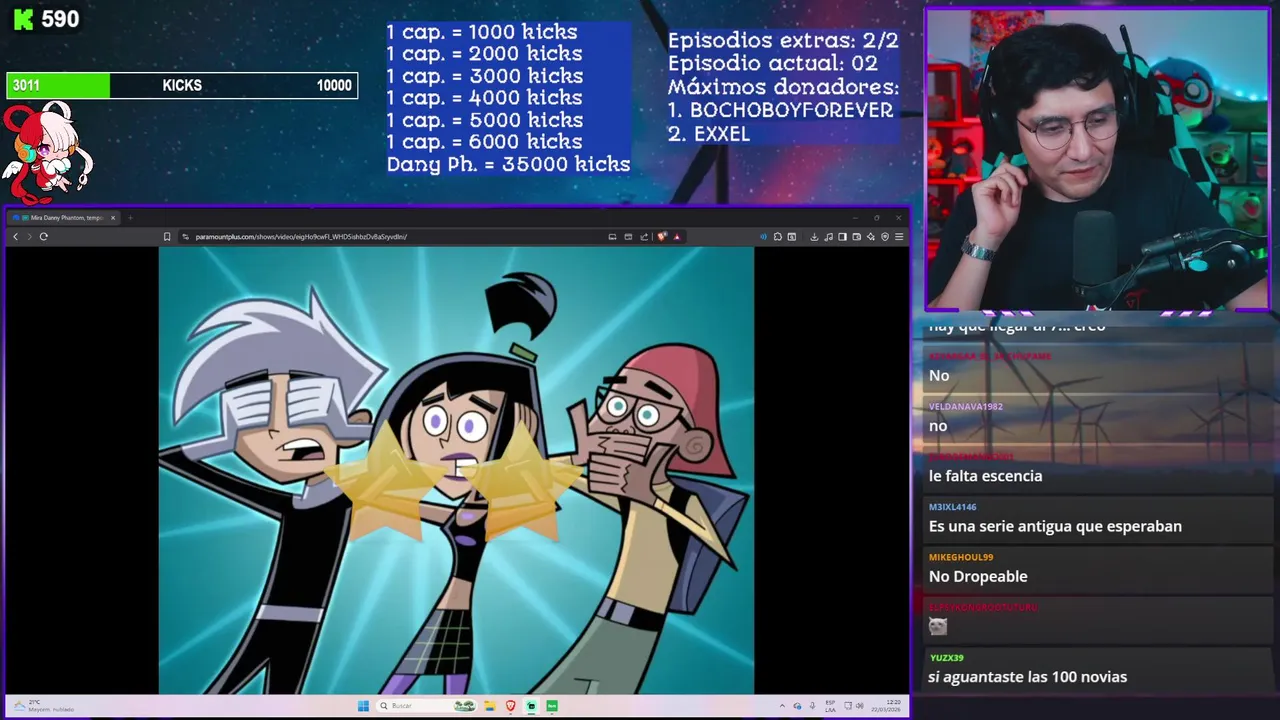Click the streamer webcam feed

click(1097, 160)
